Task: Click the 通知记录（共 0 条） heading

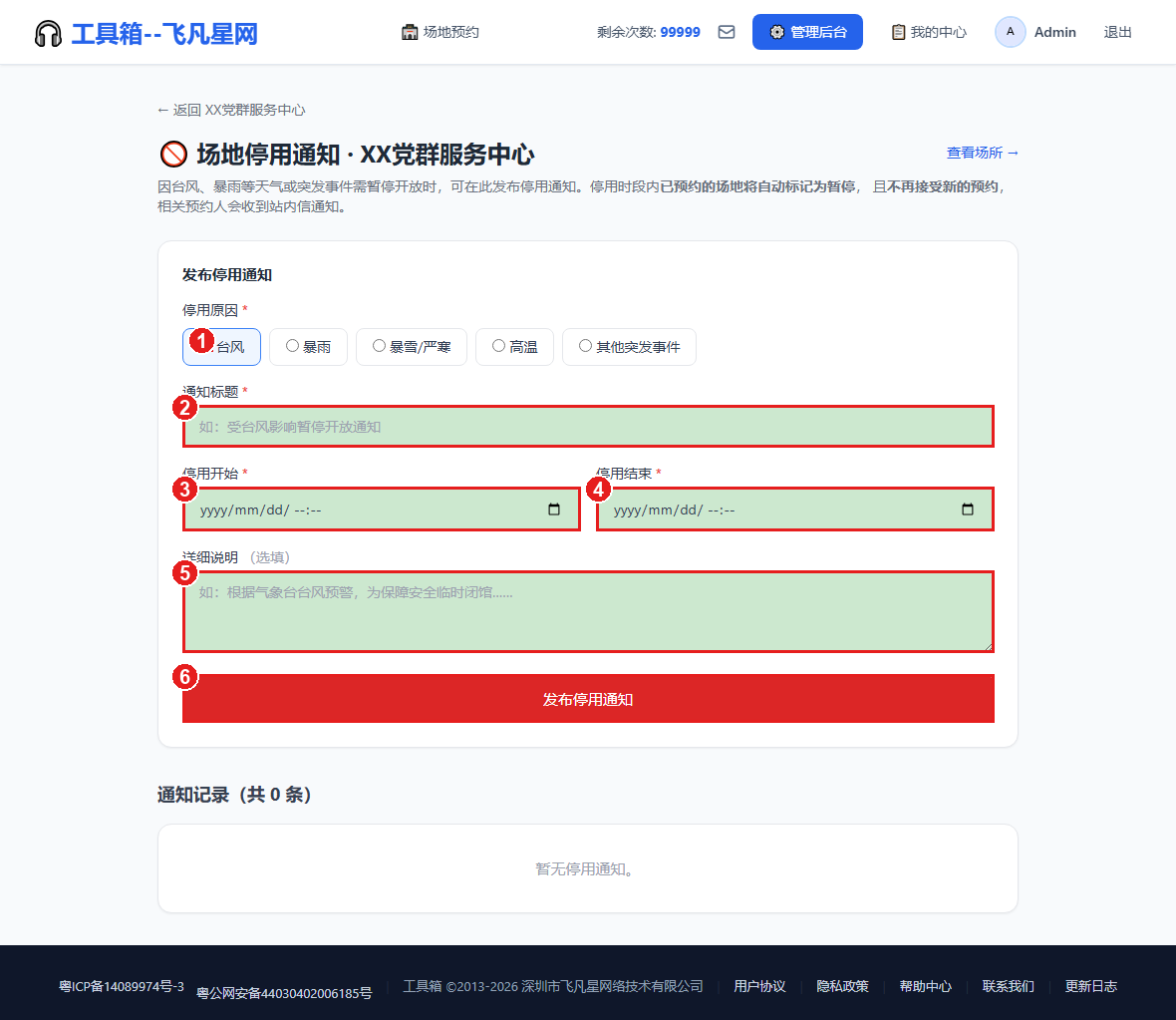Action: point(234,794)
